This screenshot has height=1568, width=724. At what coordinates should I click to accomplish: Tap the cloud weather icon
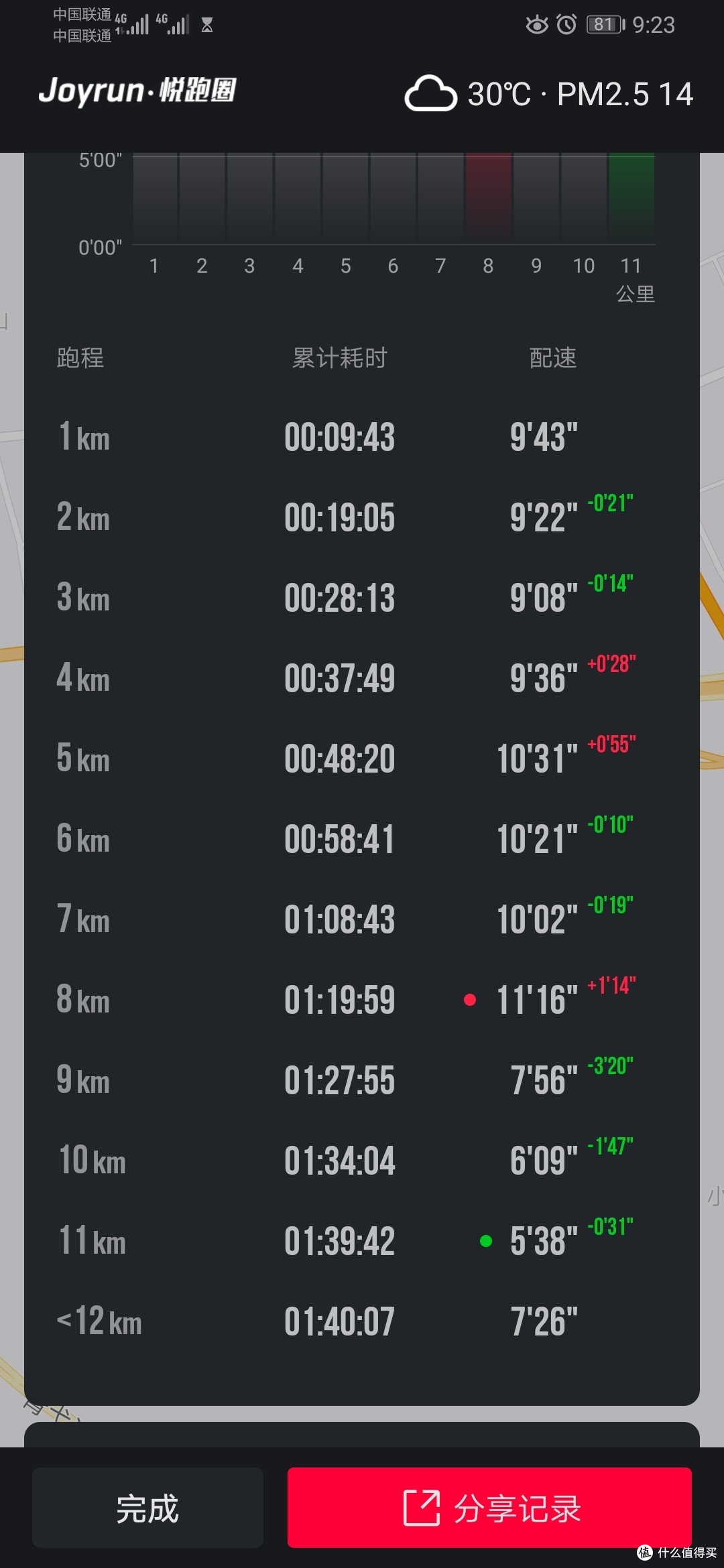pos(430,93)
